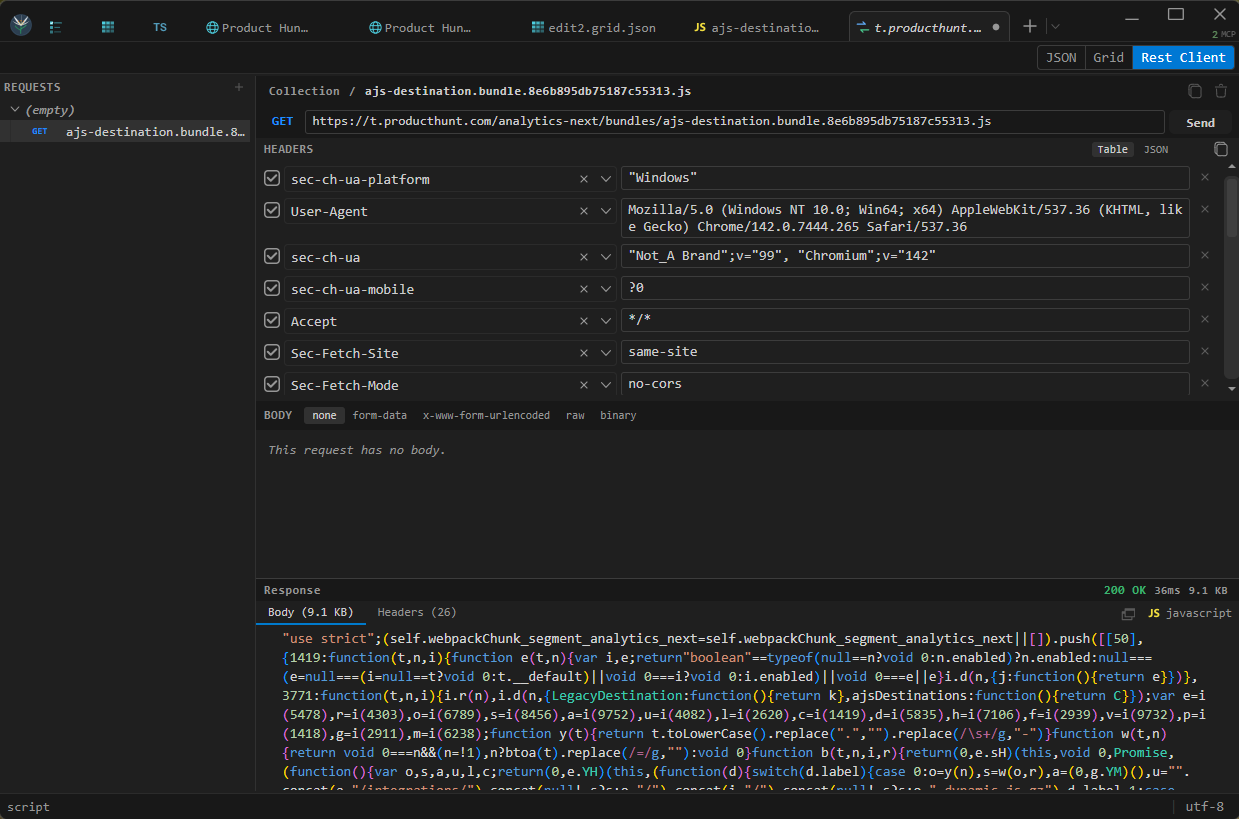Open the tab list dropdown chevron
Screen dimensions: 1239x819
pyautogui.click(x=1055, y=27)
